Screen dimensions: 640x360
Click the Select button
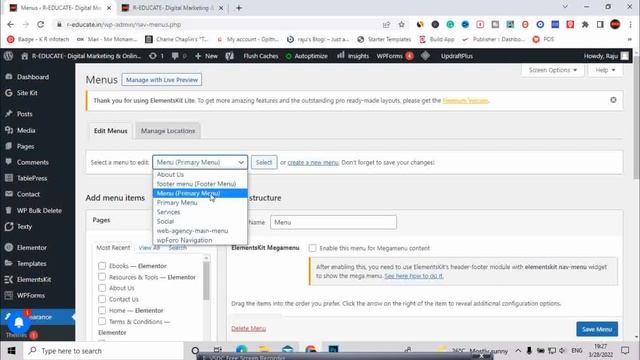pyautogui.click(x=264, y=162)
